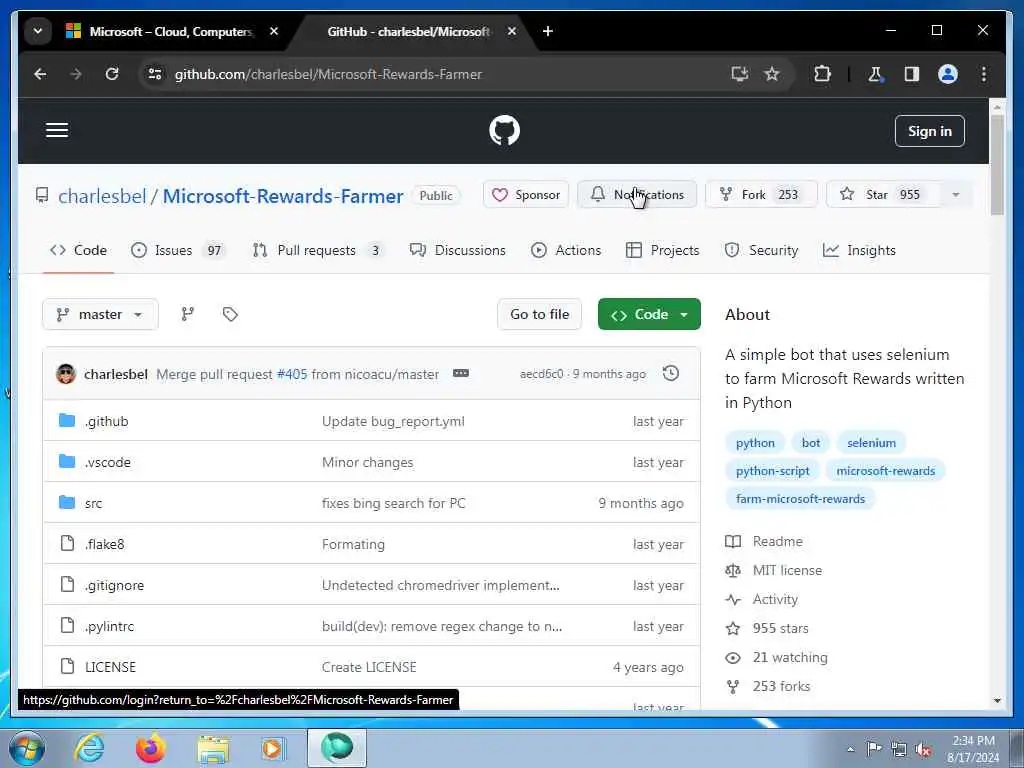Open the Pull requests tab
This screenshot has height=768, width=1024.
click(x=318, y=250)
